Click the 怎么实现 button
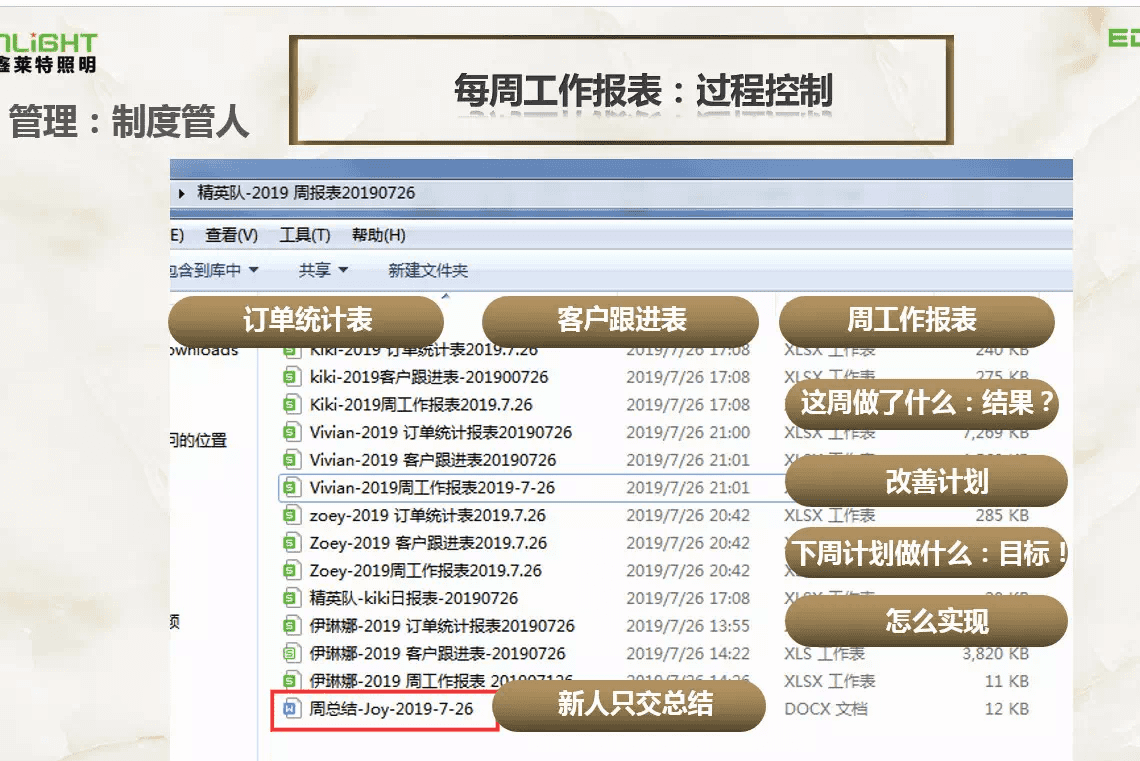Image resolution: width=1140 pixels, height=761 pixels. [926, 621]
